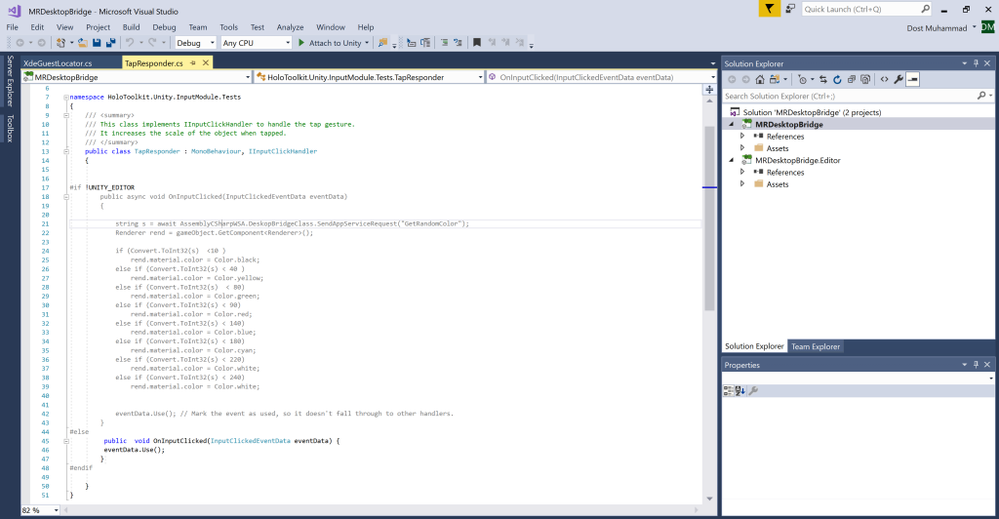Toggle Categorized view in Properties panel

[728, 391]
